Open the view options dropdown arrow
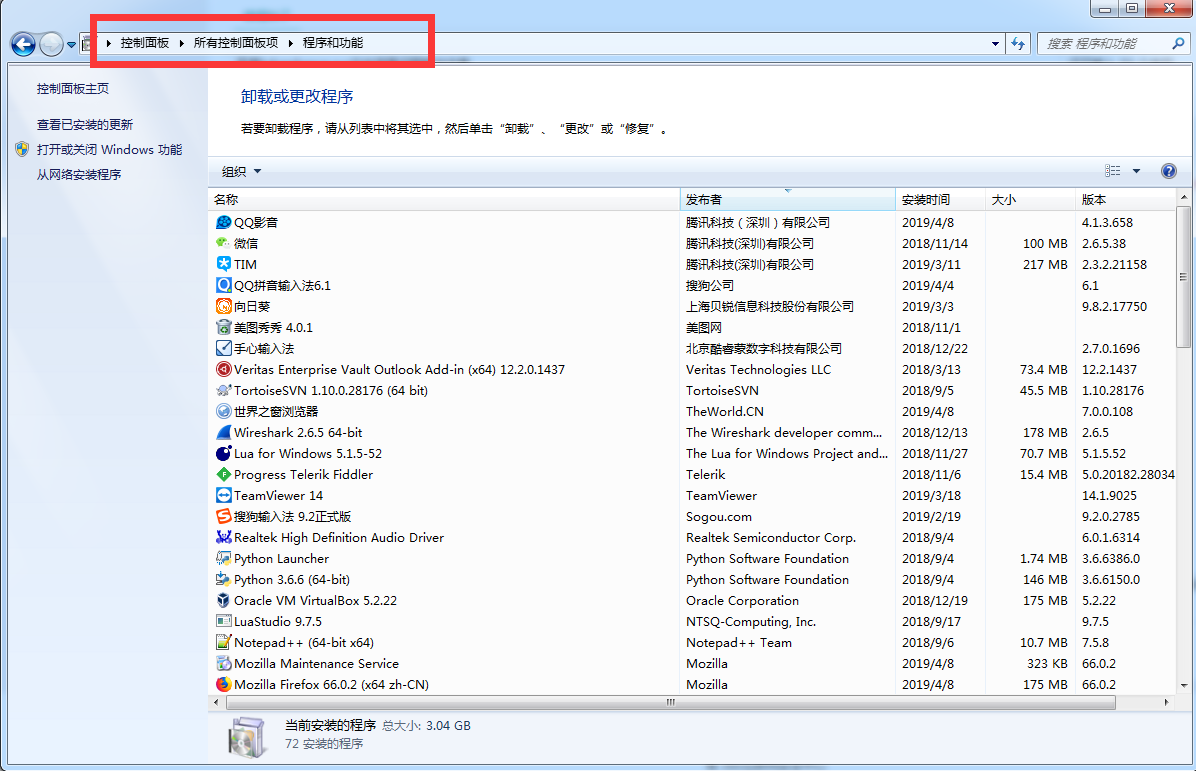 pyautogui.click(x=1137, y=171)
